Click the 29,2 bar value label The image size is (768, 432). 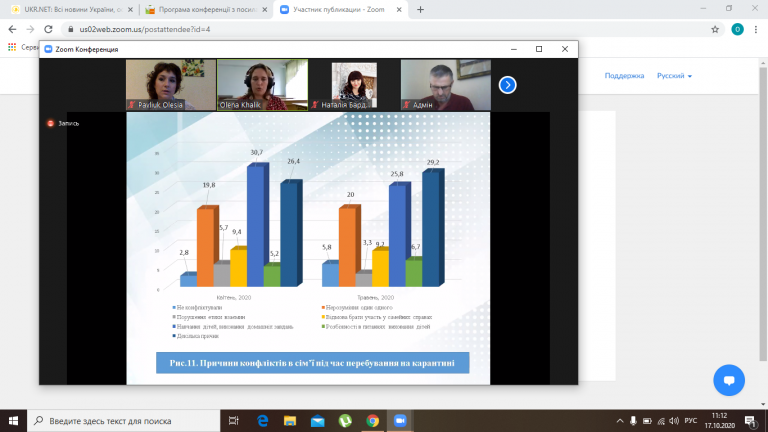(x=433, y=162)
